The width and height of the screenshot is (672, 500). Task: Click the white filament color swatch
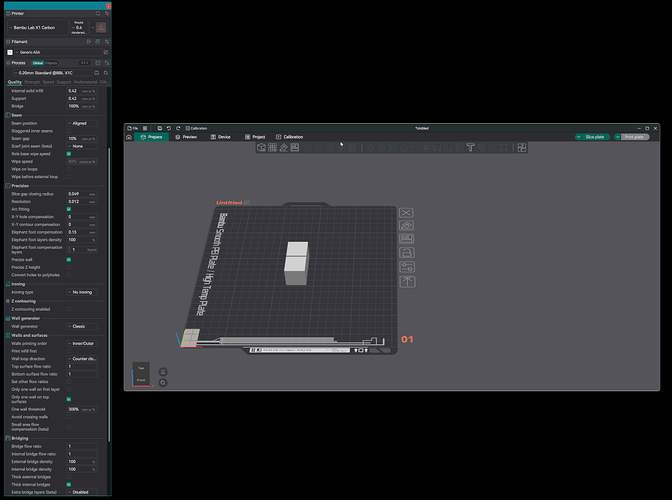point(10,52)
